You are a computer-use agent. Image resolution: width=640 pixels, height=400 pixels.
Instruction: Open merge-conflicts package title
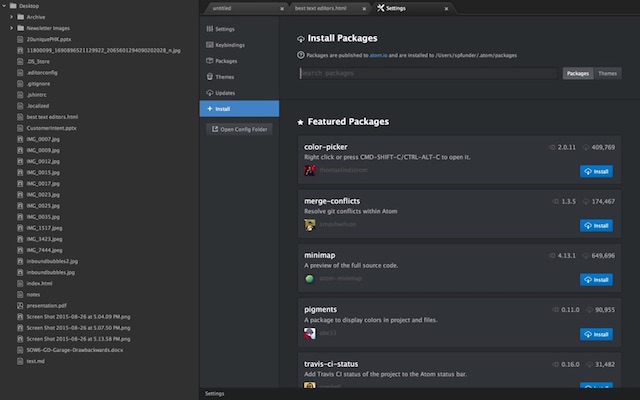pyautogui.click(x=332, y=201)
